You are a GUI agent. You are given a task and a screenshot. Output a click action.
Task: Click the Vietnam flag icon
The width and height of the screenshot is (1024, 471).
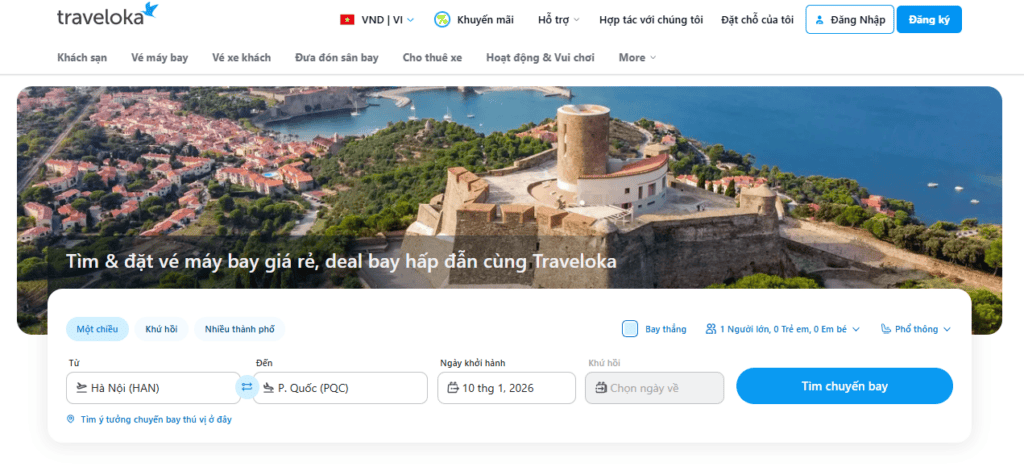[x=347, y=20]
